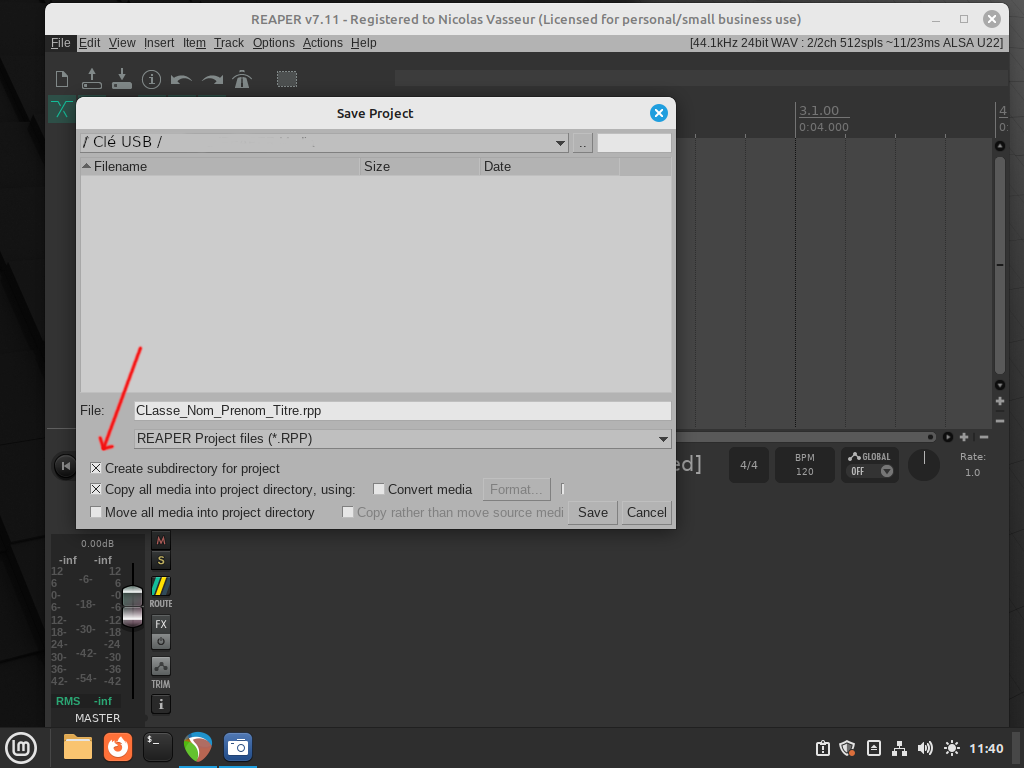Open the Linux Mint start menu

21,747
